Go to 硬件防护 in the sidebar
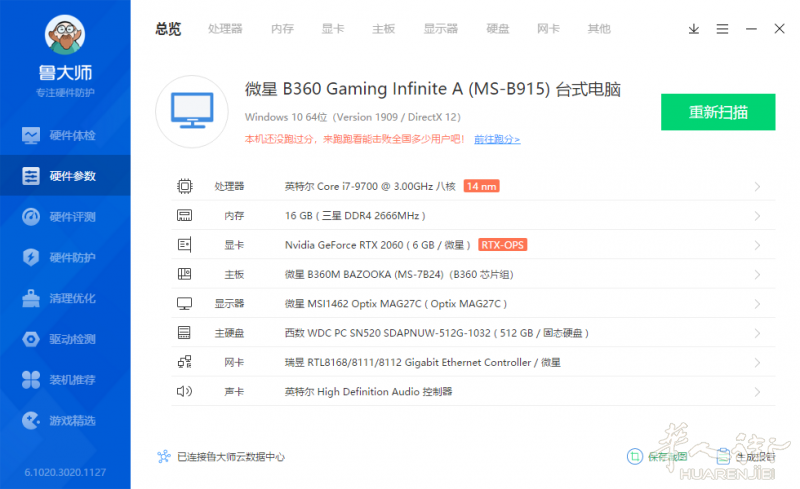This screenshot has height=489, width=800. click(x=65, y=257)
